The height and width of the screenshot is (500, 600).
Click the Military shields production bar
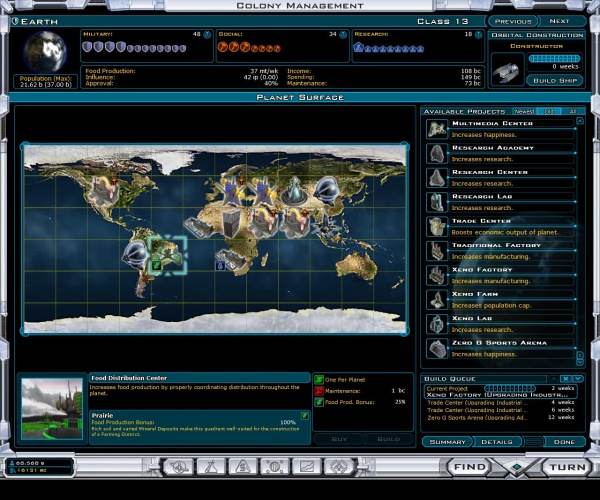click(134, 47)
